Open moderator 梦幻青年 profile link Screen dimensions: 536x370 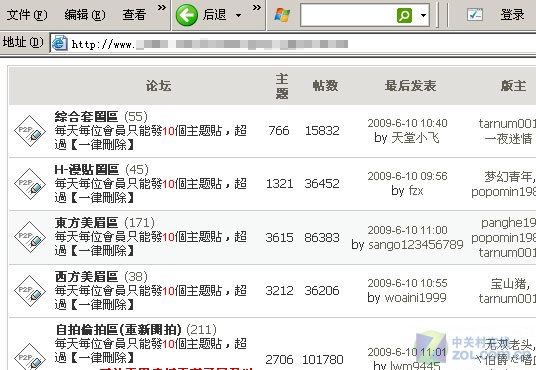click(508, 177)
